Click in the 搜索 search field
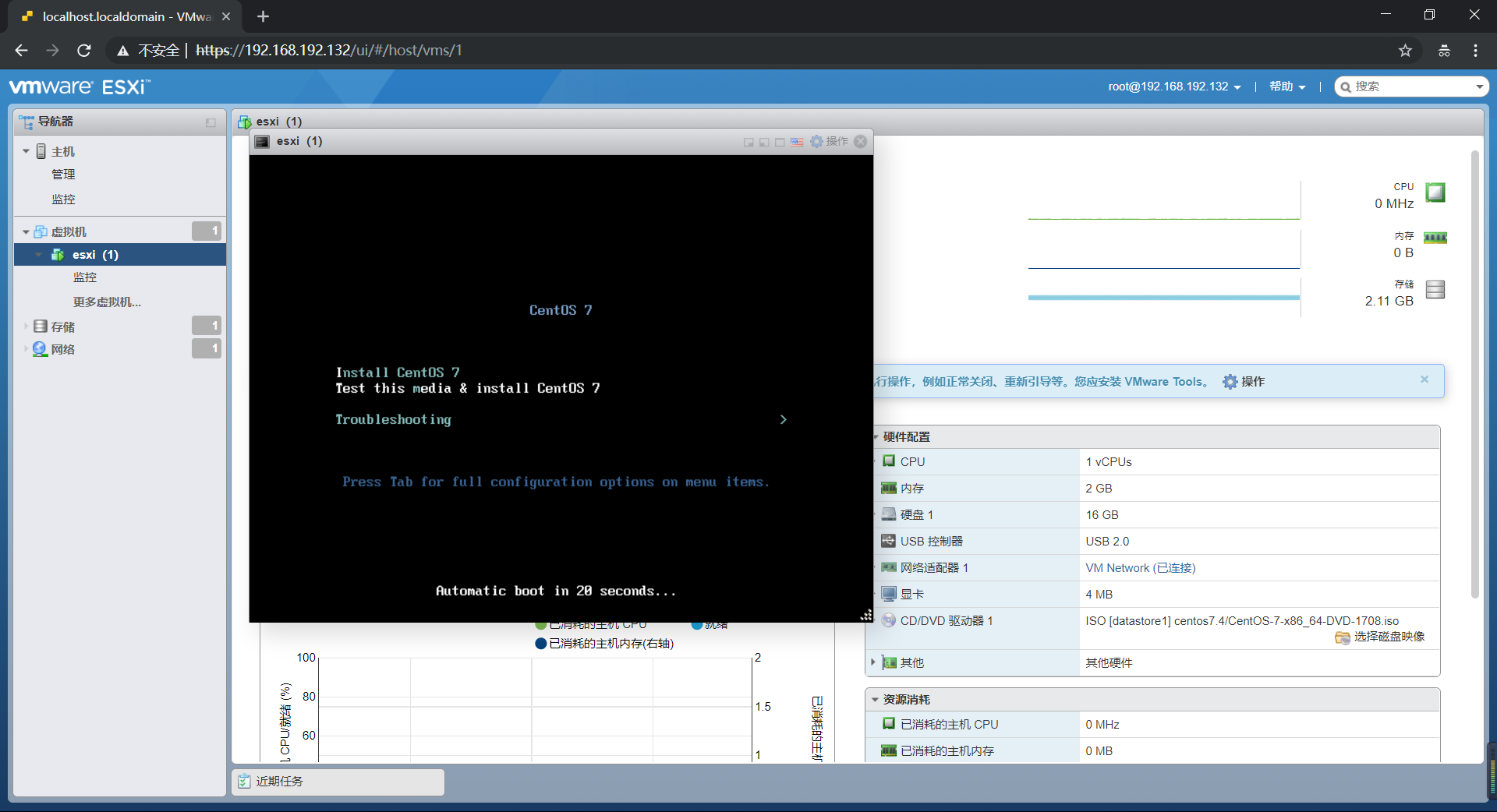 pyautogui.click(x=1412, y=86)
